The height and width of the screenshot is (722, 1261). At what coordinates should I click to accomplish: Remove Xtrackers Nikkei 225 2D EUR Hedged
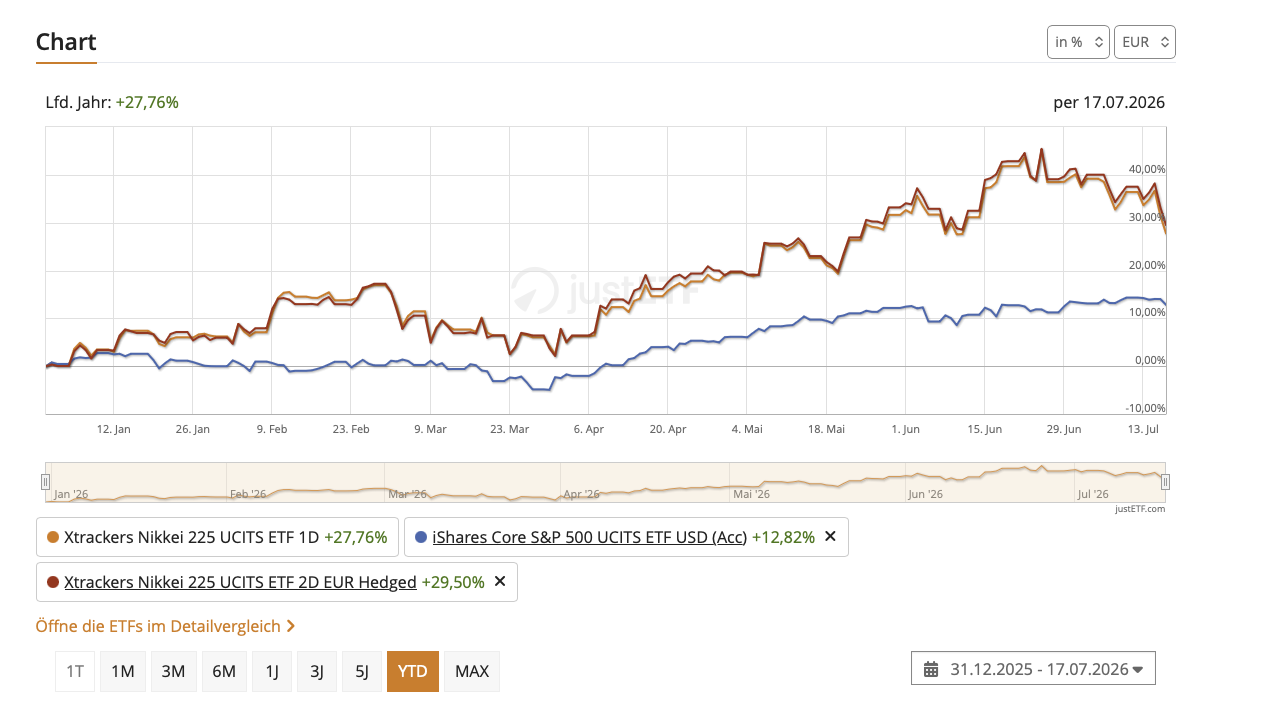(x=500, y=582)
